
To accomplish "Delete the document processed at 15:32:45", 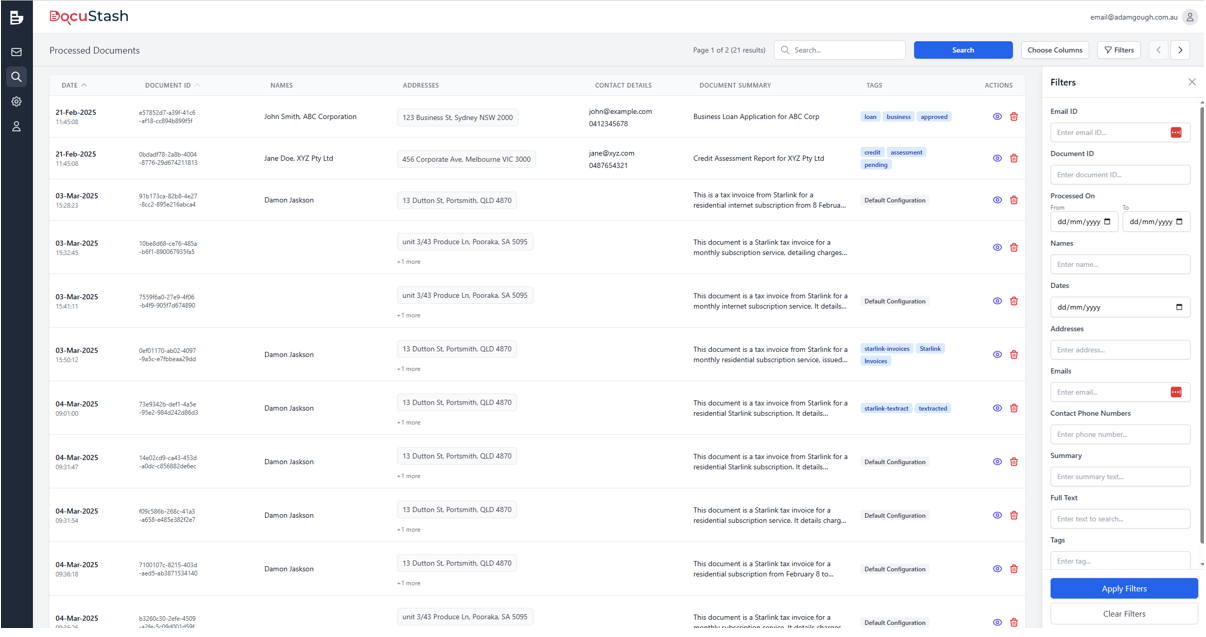I will (x=1014, y=247).
